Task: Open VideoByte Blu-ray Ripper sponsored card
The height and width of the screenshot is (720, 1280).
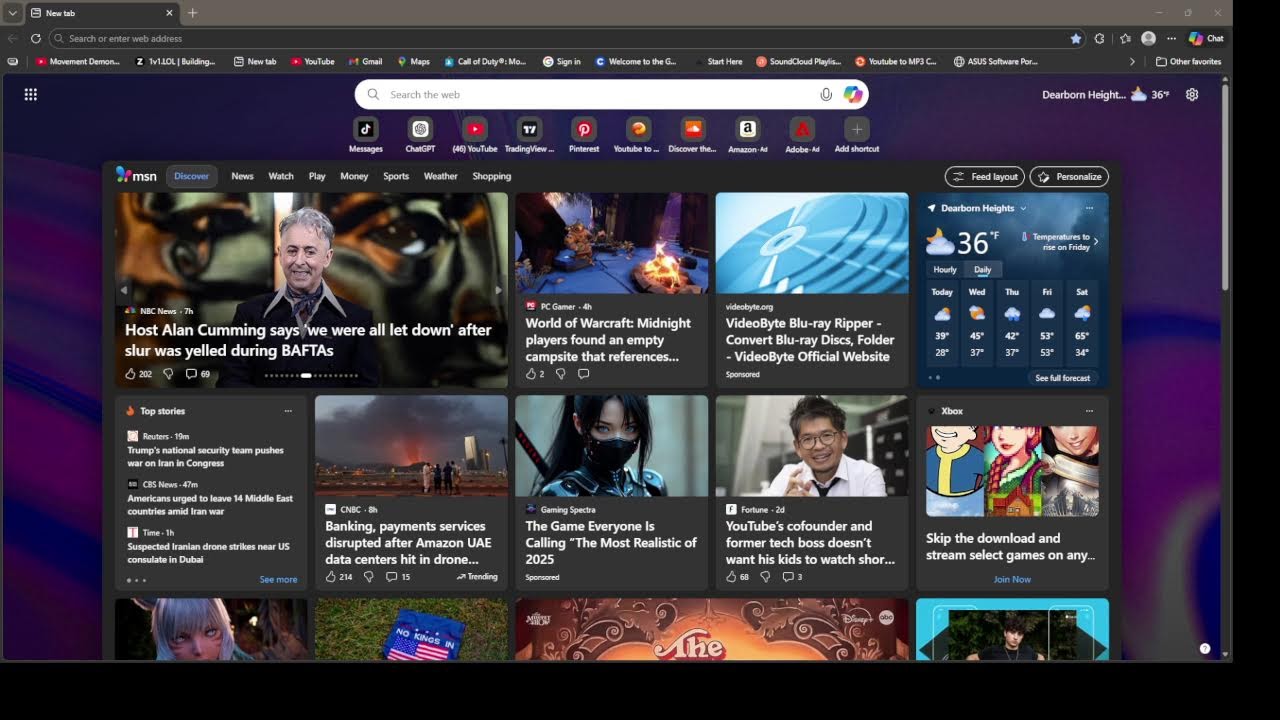Action: coord(812,288)
